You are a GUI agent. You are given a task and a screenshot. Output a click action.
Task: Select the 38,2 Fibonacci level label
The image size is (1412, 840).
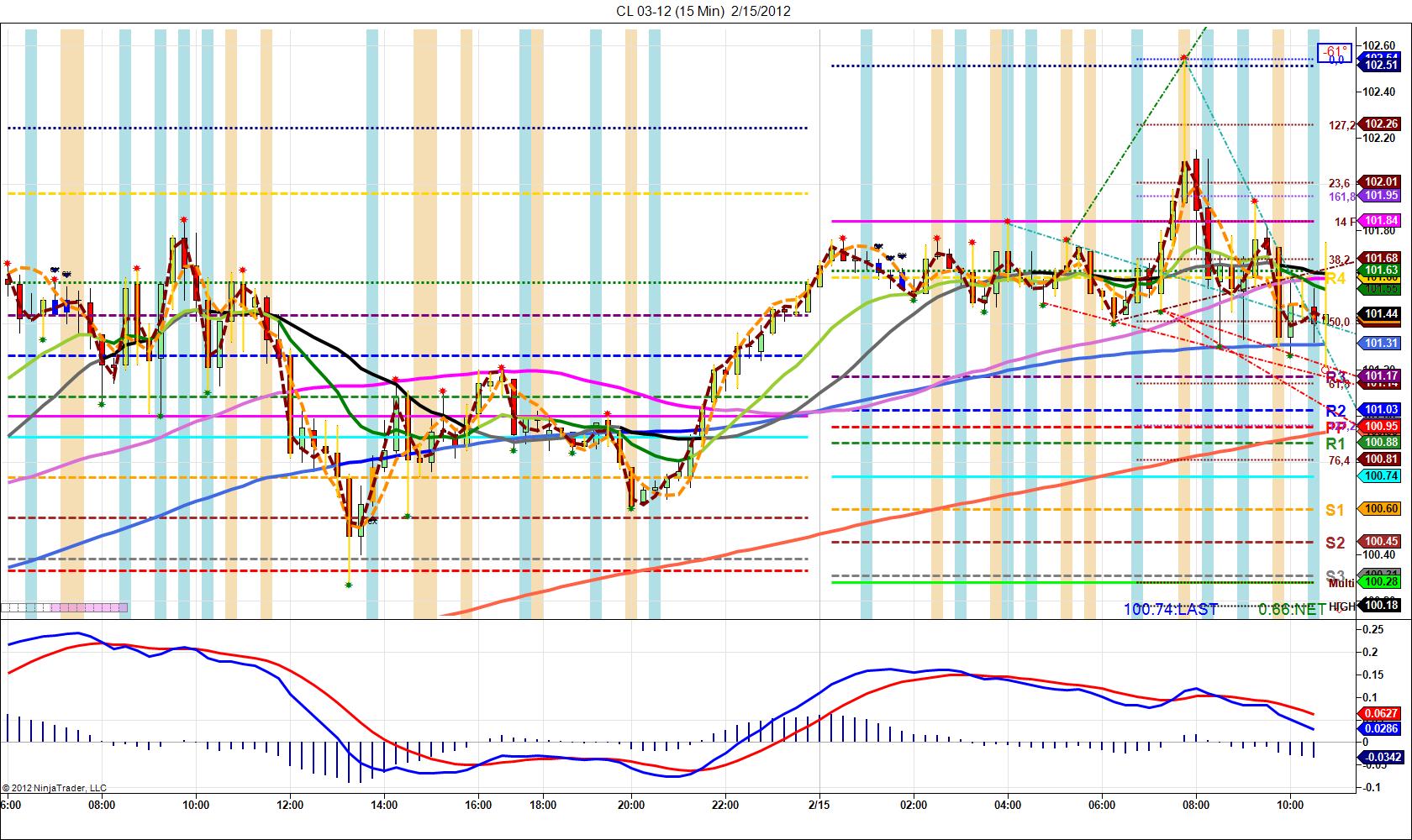click(1340, 259)
